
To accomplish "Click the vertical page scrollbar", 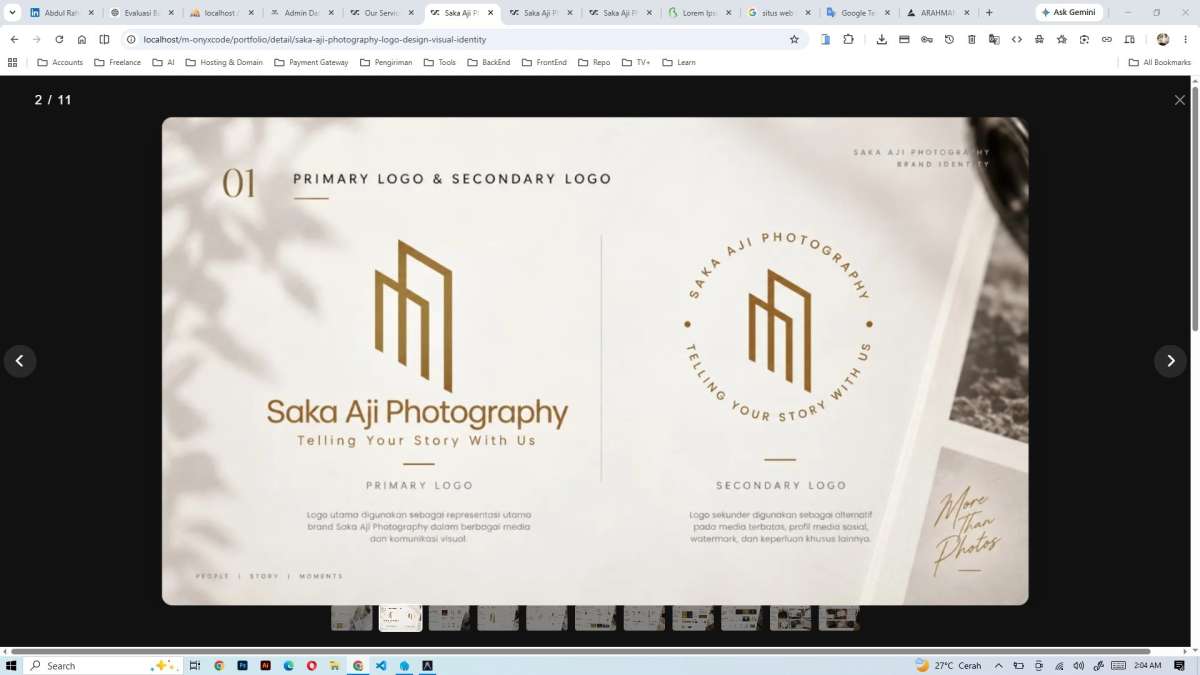I will (x=1195, y=210).
